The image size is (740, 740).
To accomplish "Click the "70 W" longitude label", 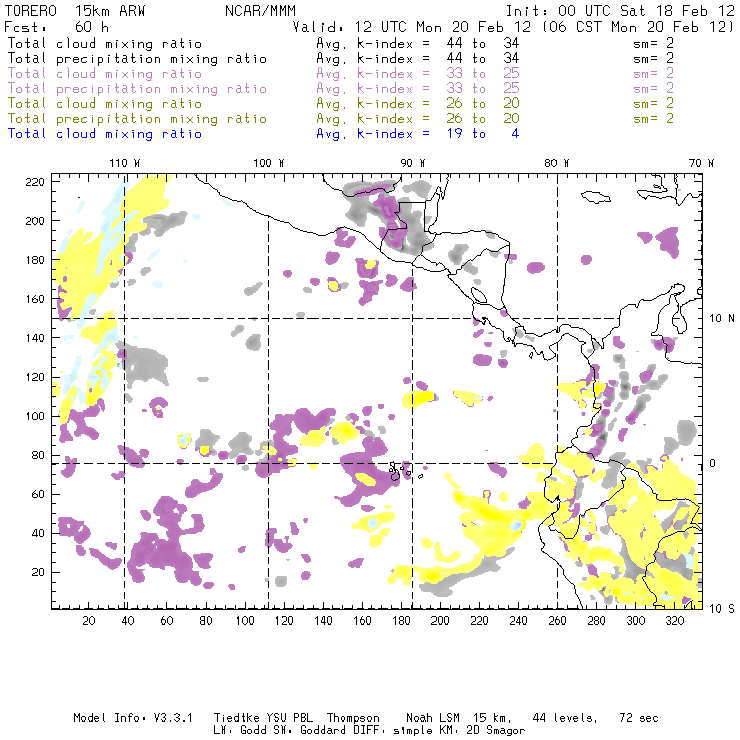I will [x=701, y=163].
